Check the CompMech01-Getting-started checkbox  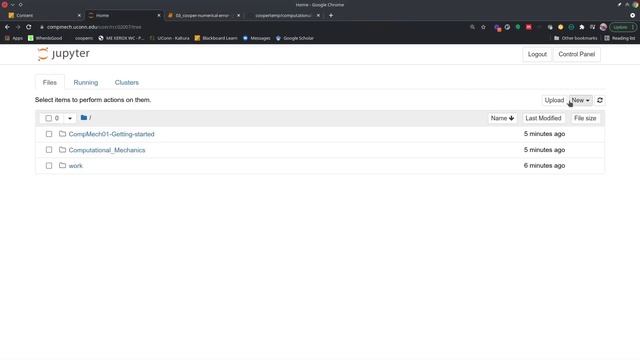click(49, 134)
